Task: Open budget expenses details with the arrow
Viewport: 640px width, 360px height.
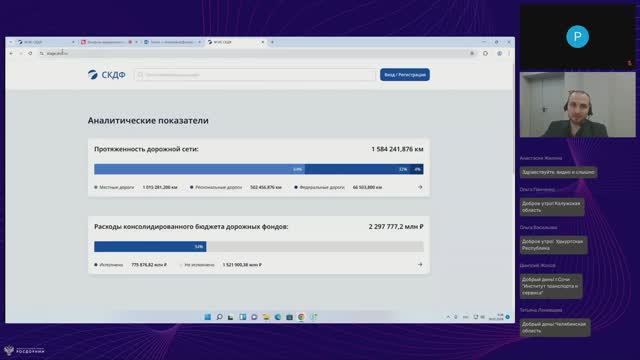Action: point(420,264)
